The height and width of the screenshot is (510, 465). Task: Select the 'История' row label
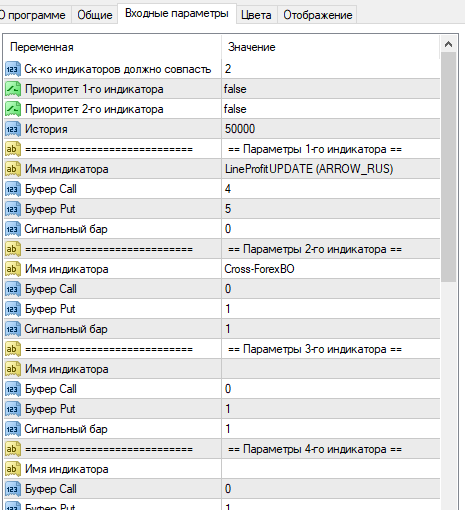pyautogui.click(x=46, y=129)
